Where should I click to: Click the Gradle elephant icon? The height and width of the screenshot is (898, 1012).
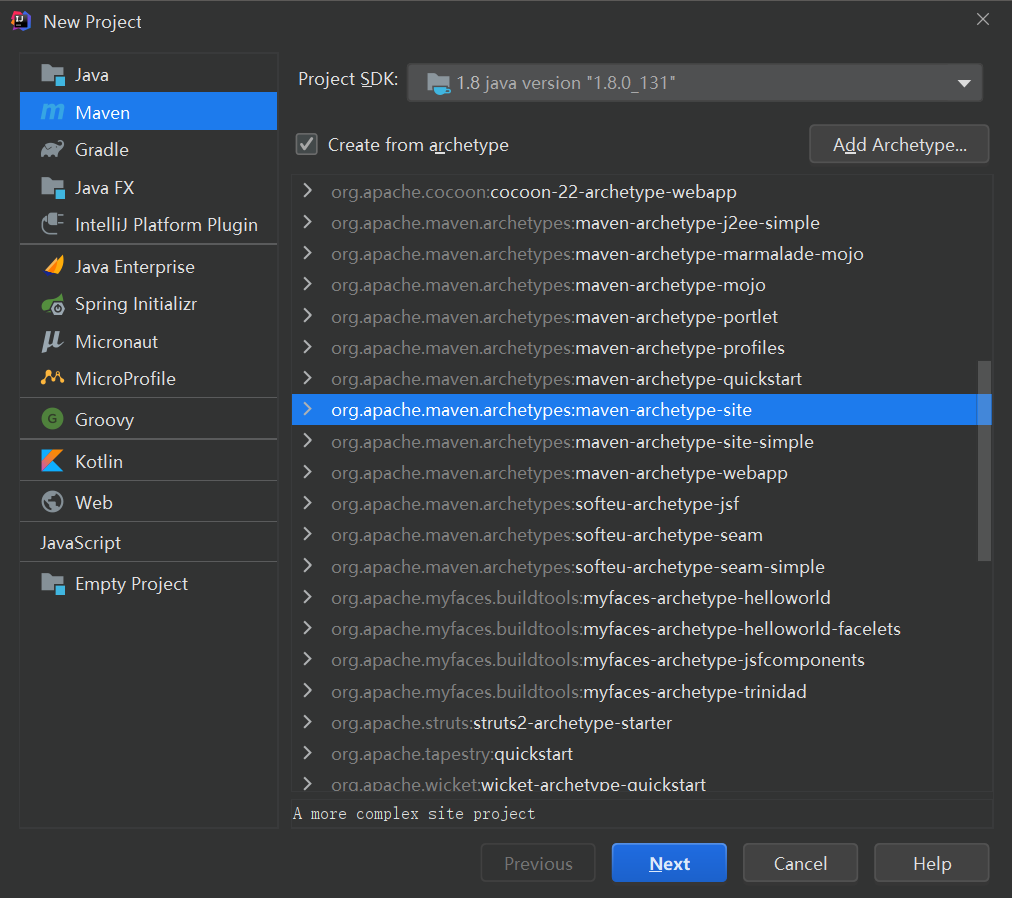coord(53,149)
